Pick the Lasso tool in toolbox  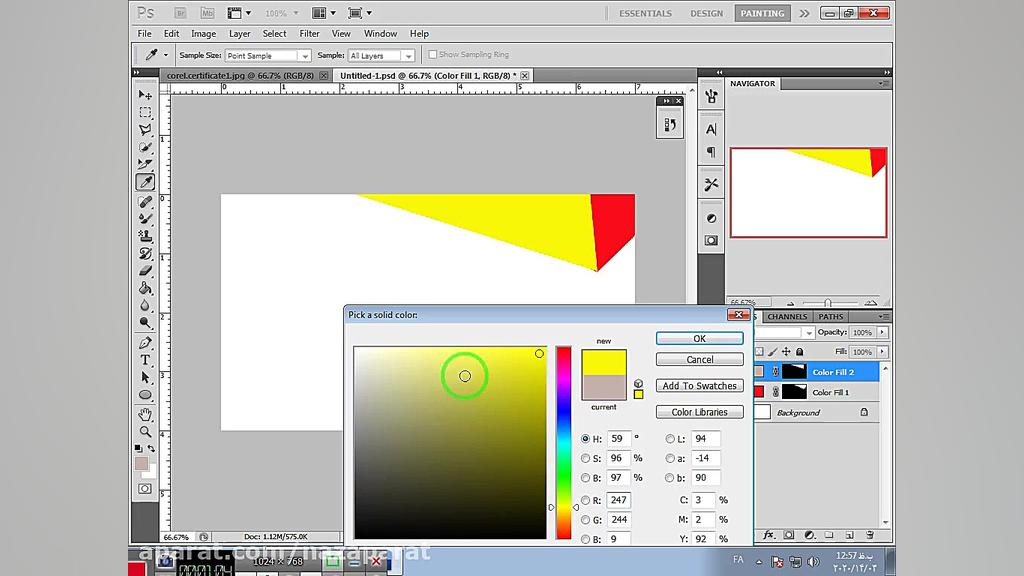click(x=145, y=129)
